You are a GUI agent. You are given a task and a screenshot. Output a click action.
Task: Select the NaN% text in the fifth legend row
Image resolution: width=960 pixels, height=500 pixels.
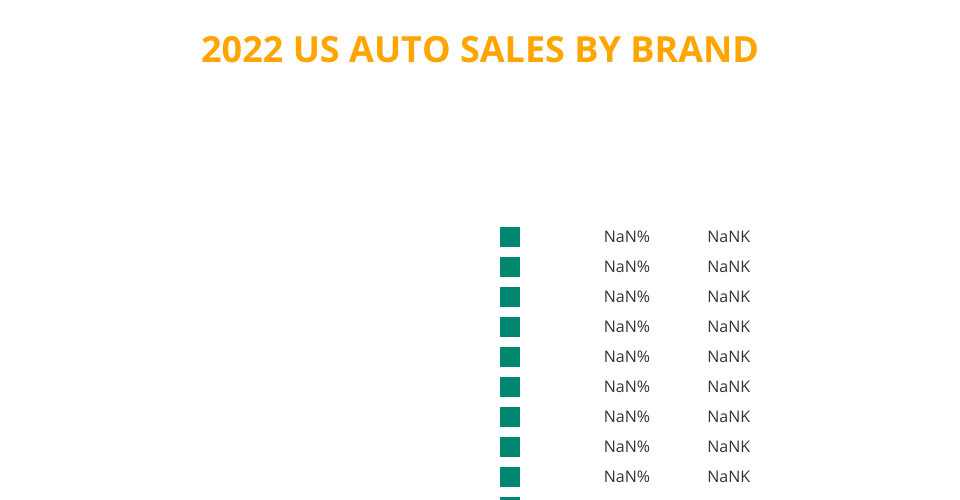tap(627, 357)
